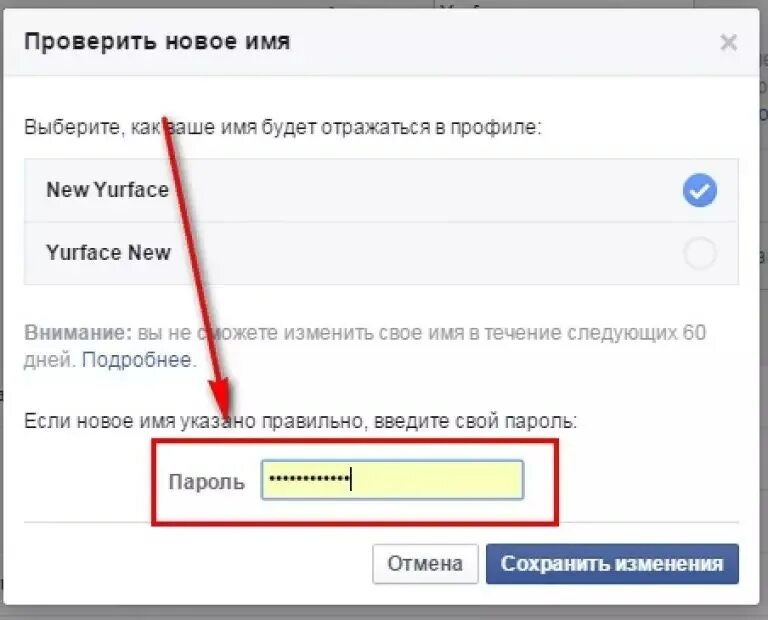Click the введите свой пароль prompt text
The height and width of the screenshot is (620, 768).
click(476, 421)
